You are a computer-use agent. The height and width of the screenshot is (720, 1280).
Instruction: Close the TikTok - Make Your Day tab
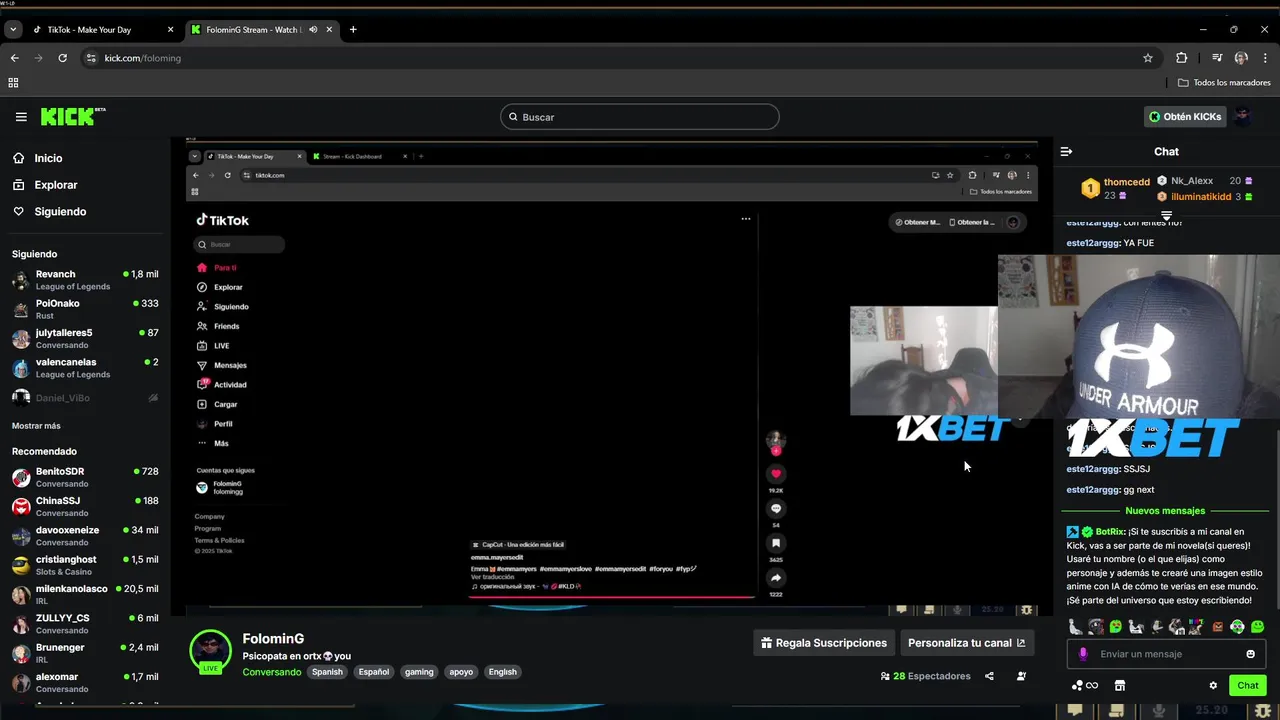coord(170,30)
